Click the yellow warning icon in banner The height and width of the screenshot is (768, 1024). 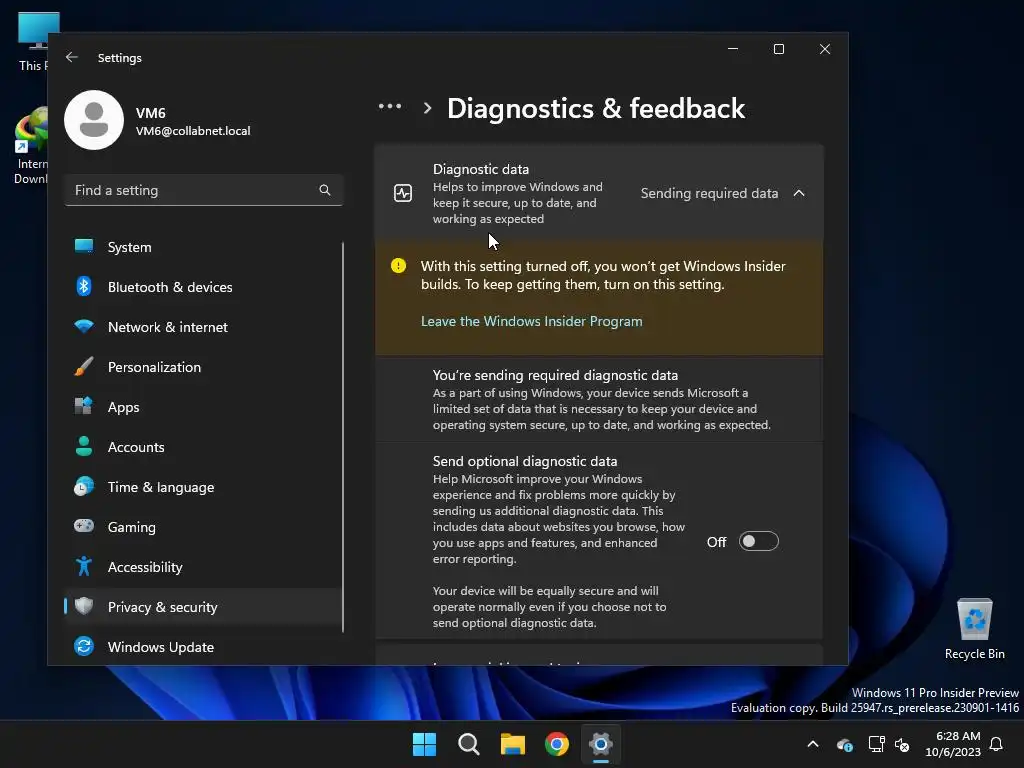click(x=398, y=266)
